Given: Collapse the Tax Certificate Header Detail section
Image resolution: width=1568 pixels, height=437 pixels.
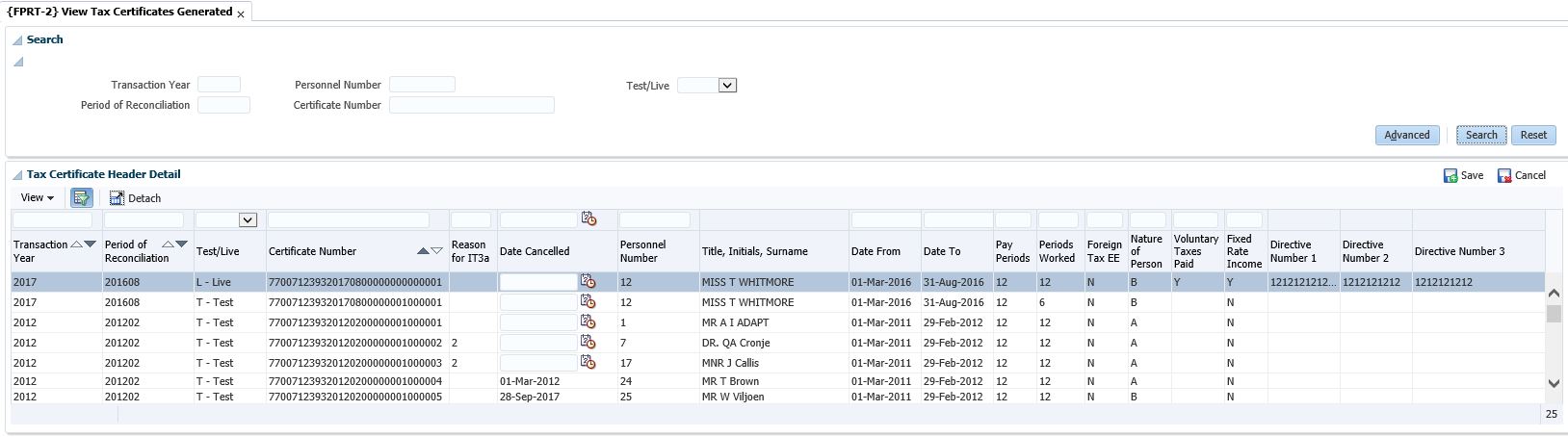Looking at the screenshot, I should coord(17,175).
